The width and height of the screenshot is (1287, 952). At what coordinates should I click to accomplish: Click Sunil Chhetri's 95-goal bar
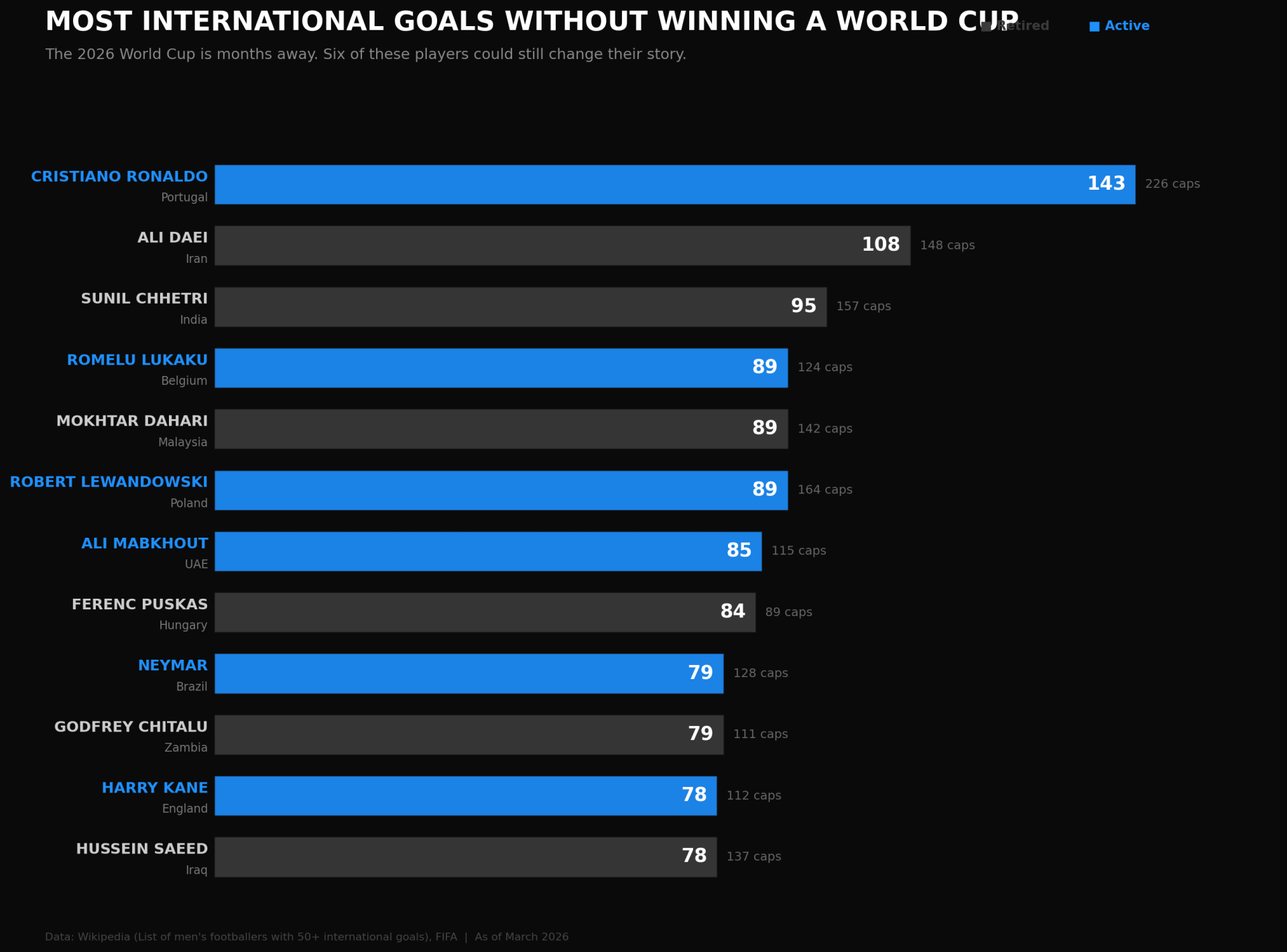[x=520, y=307]
